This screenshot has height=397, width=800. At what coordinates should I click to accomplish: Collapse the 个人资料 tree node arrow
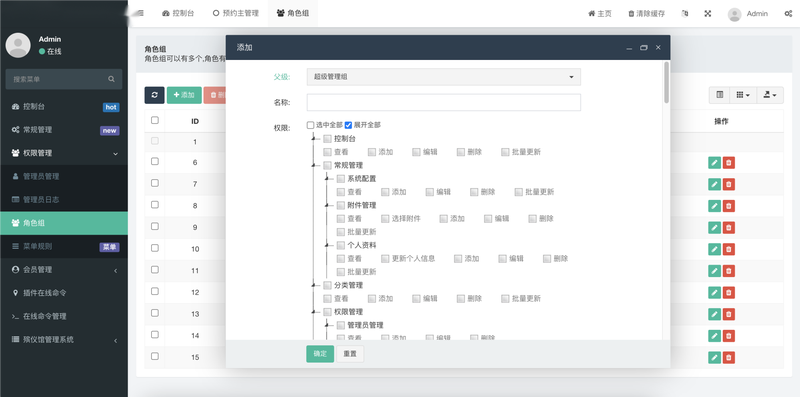326,245
